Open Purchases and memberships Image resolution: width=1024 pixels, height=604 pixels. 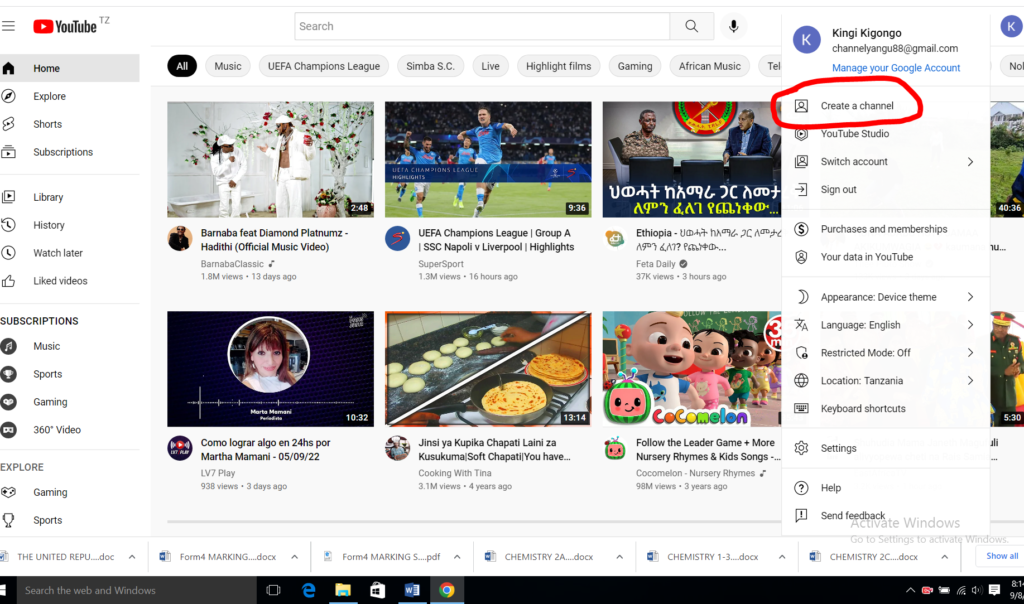pyautogui.click(x=886, y=229)
